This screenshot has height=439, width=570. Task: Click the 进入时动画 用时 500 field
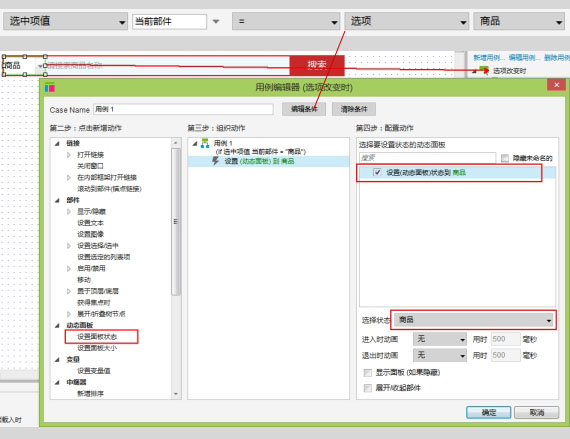pyautogui.click(x=506, y=339)
